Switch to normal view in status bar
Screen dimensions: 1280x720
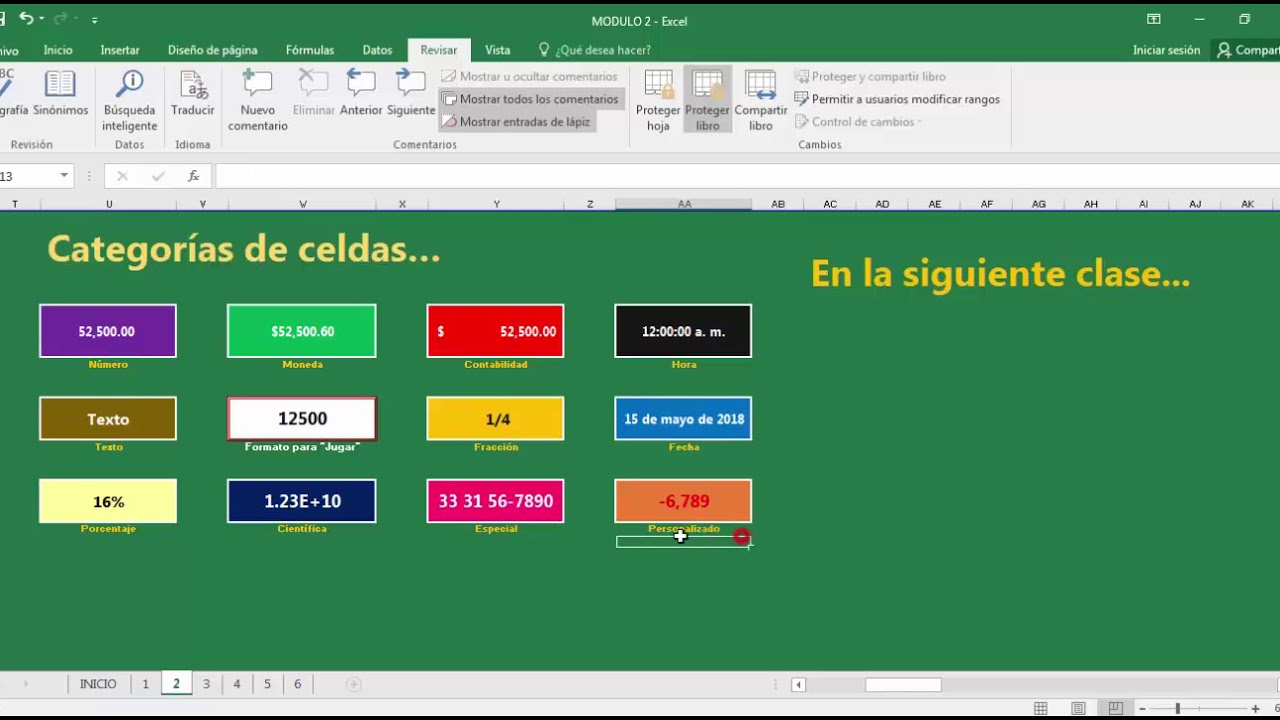[x=1041, y=708]
